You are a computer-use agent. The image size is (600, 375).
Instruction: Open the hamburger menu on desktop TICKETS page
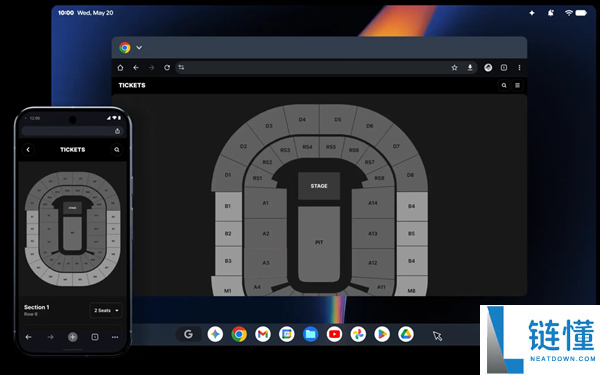point(517,85)
